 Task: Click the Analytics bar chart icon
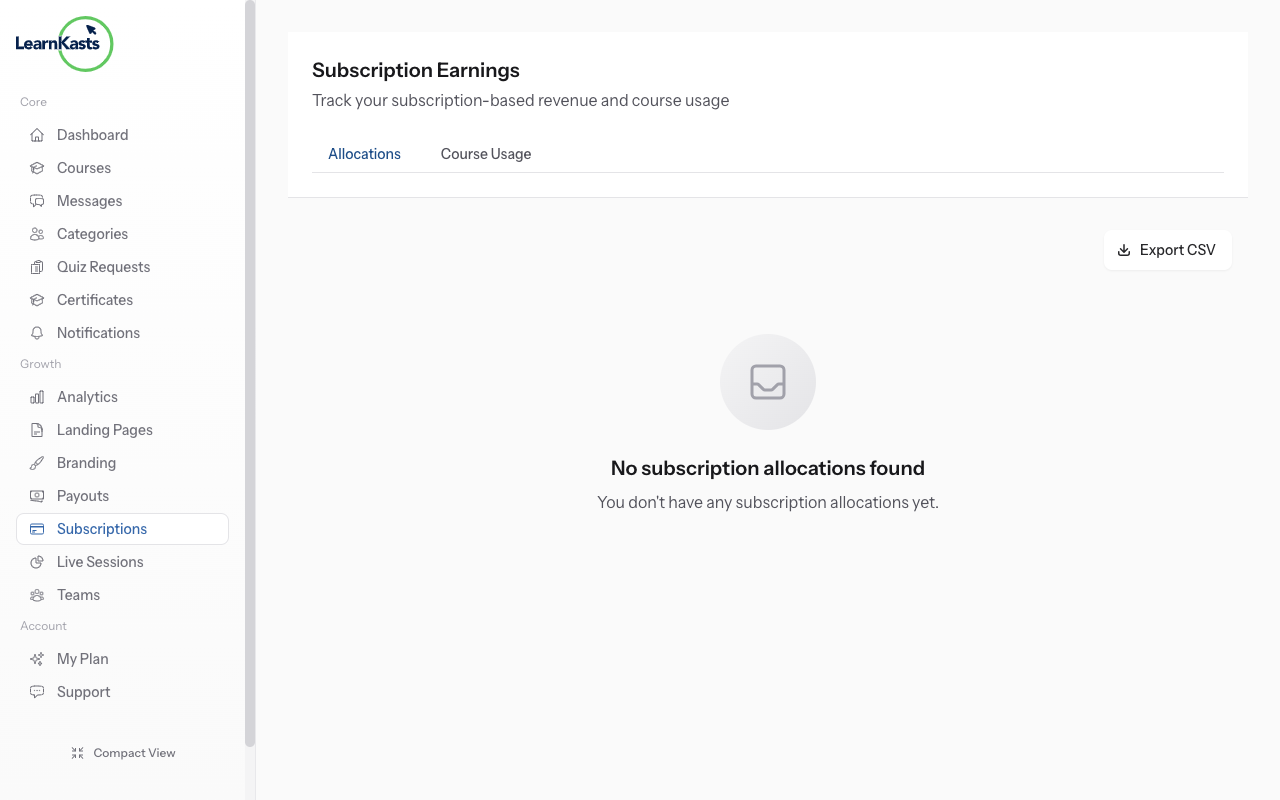coord(37,396)
